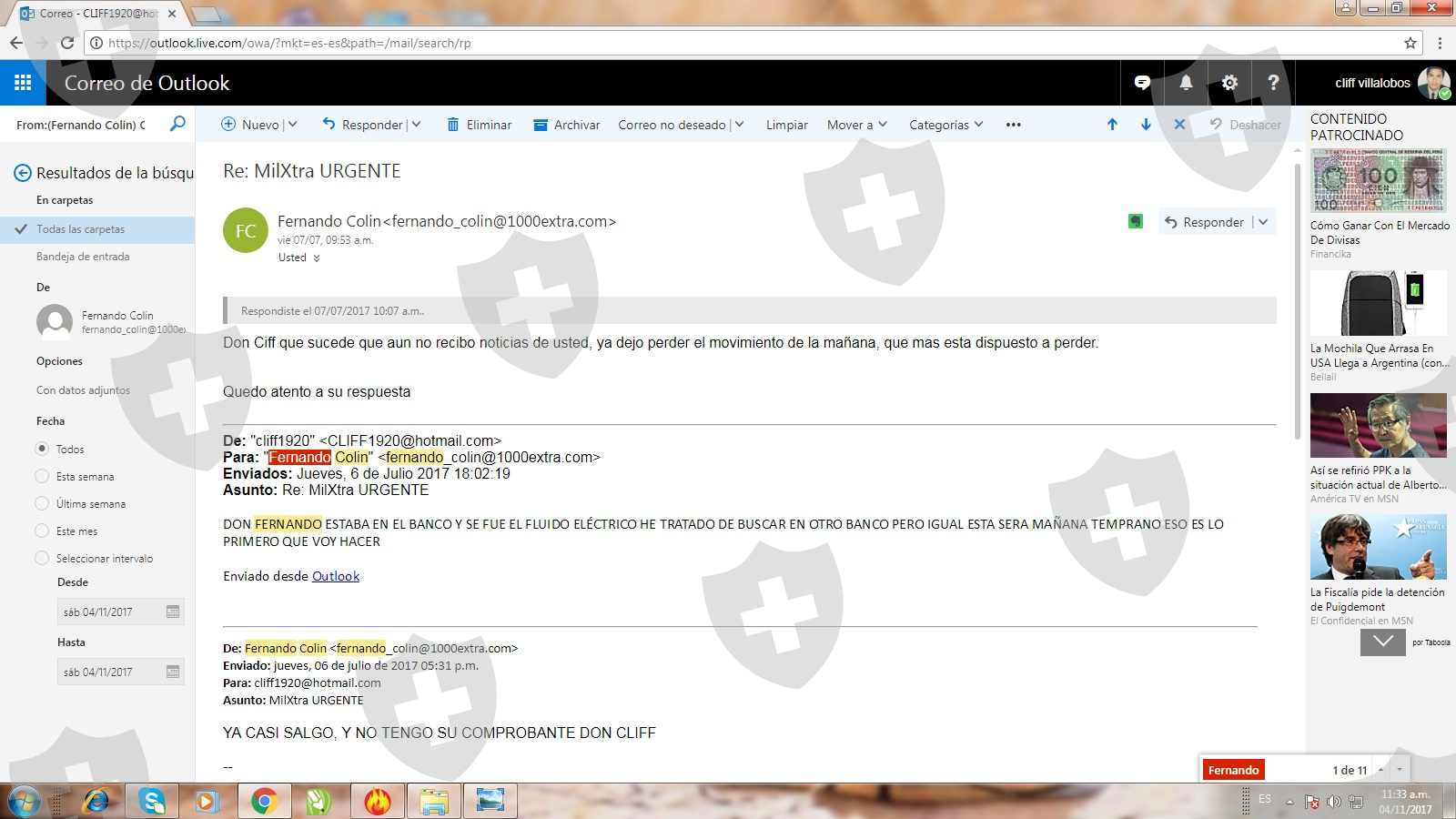Select Todas las carpetas filter
The image size is (1456, 819).
tap(97, 229)
